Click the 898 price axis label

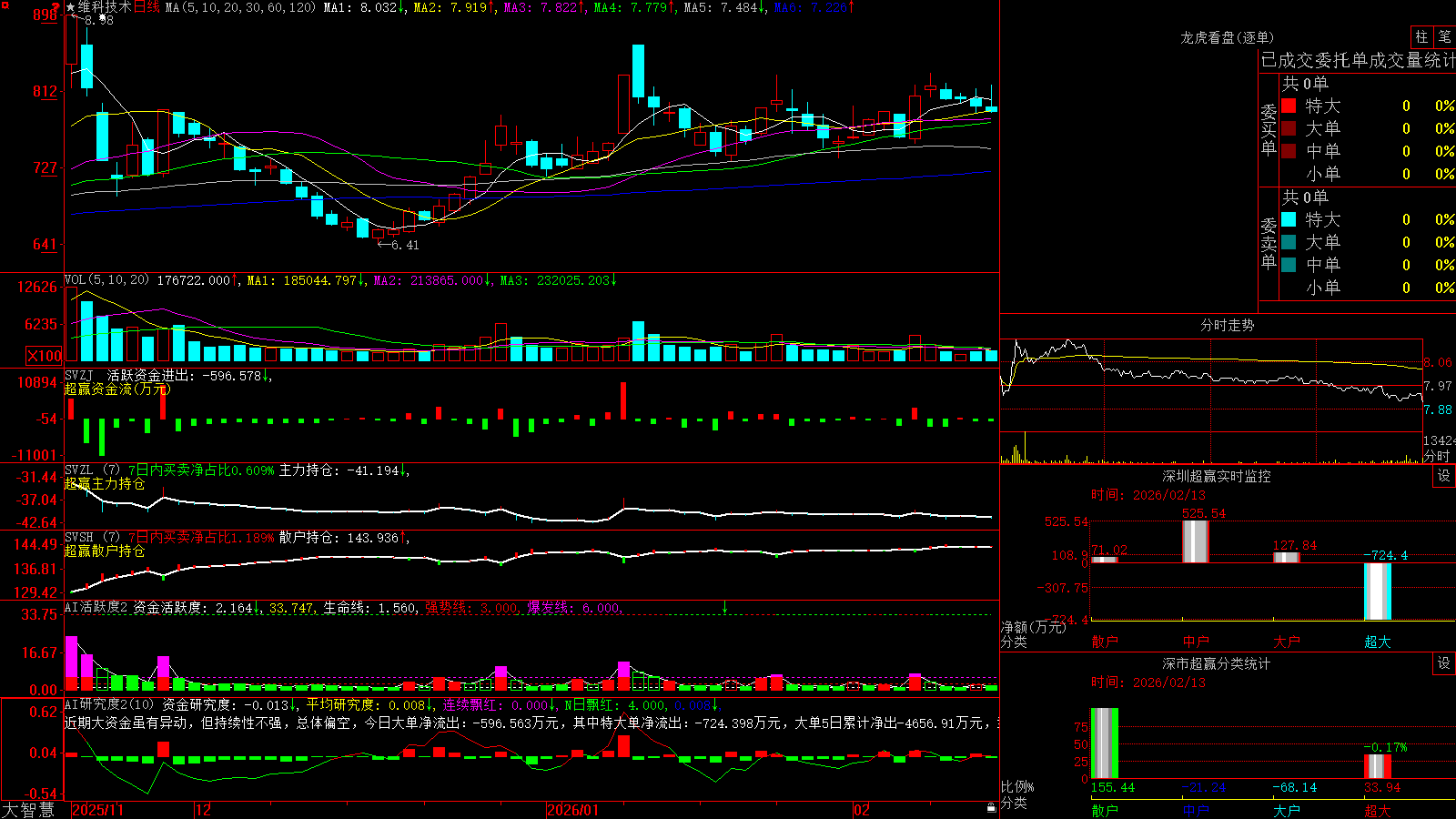(45, 15)
